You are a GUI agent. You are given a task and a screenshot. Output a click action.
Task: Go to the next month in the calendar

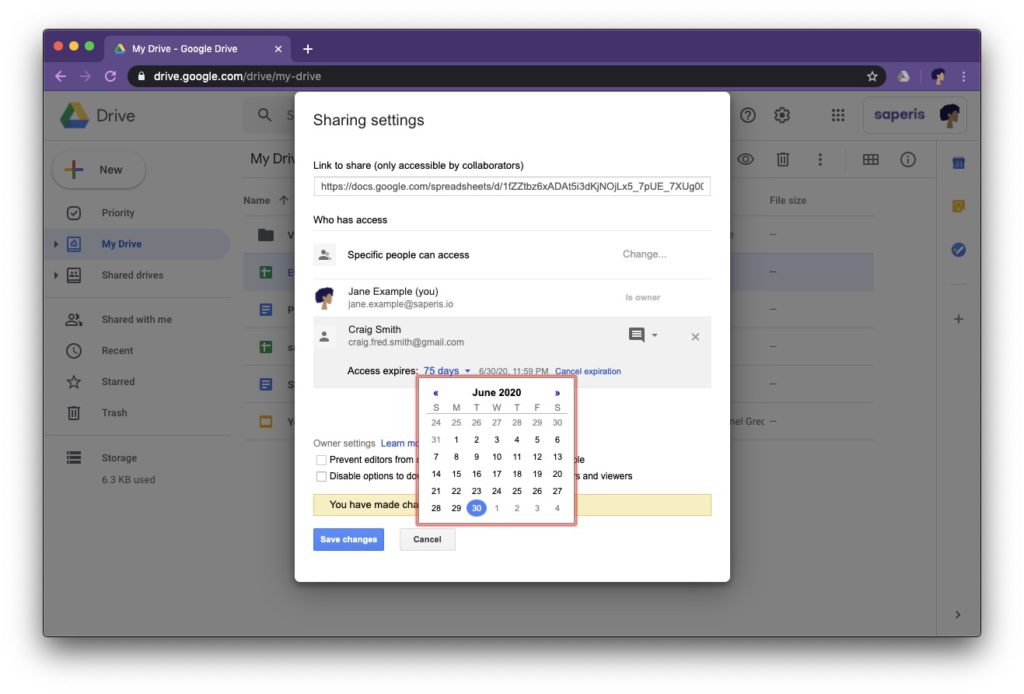coord(557,392)
